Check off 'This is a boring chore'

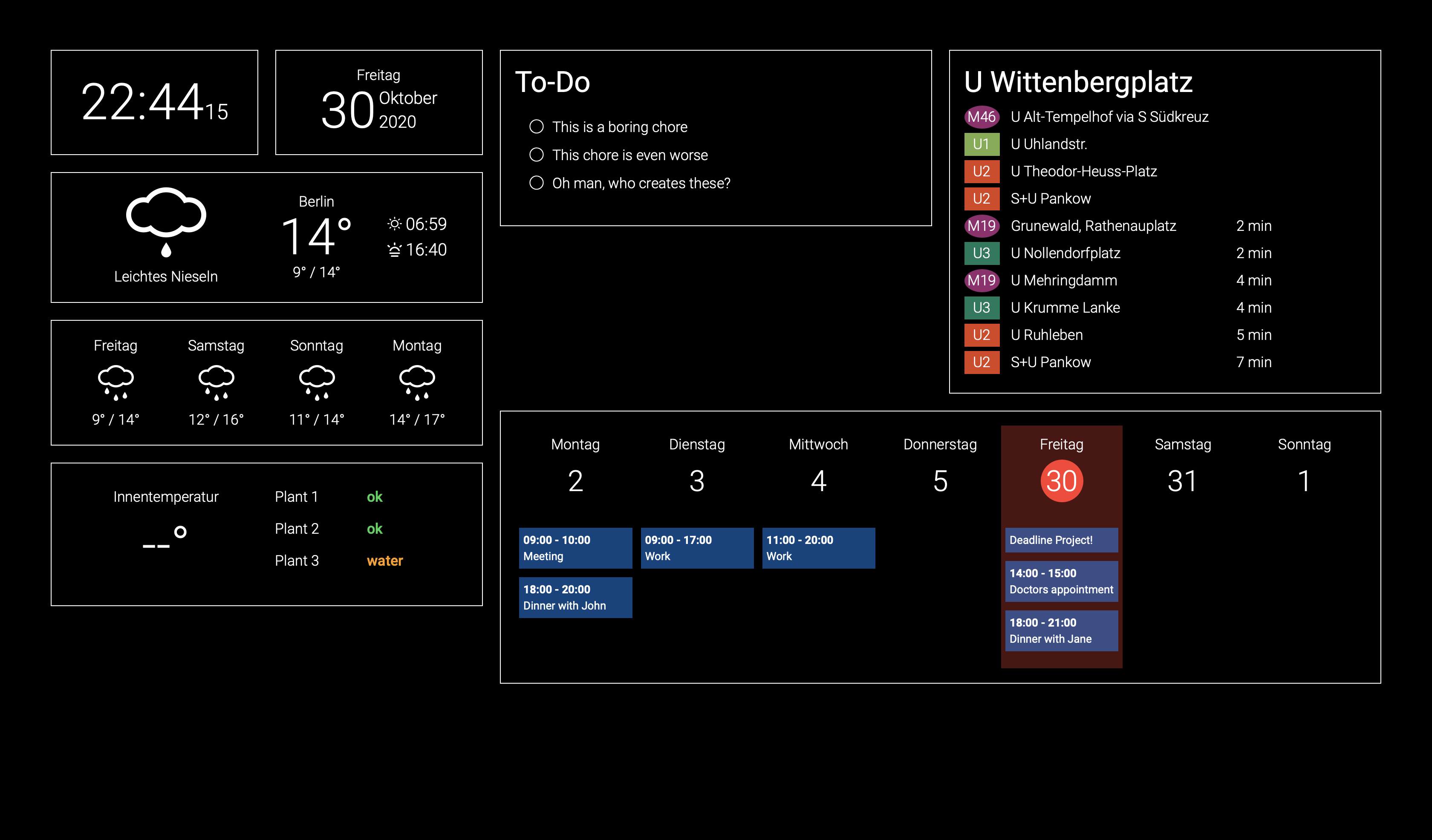pos(537,127)
